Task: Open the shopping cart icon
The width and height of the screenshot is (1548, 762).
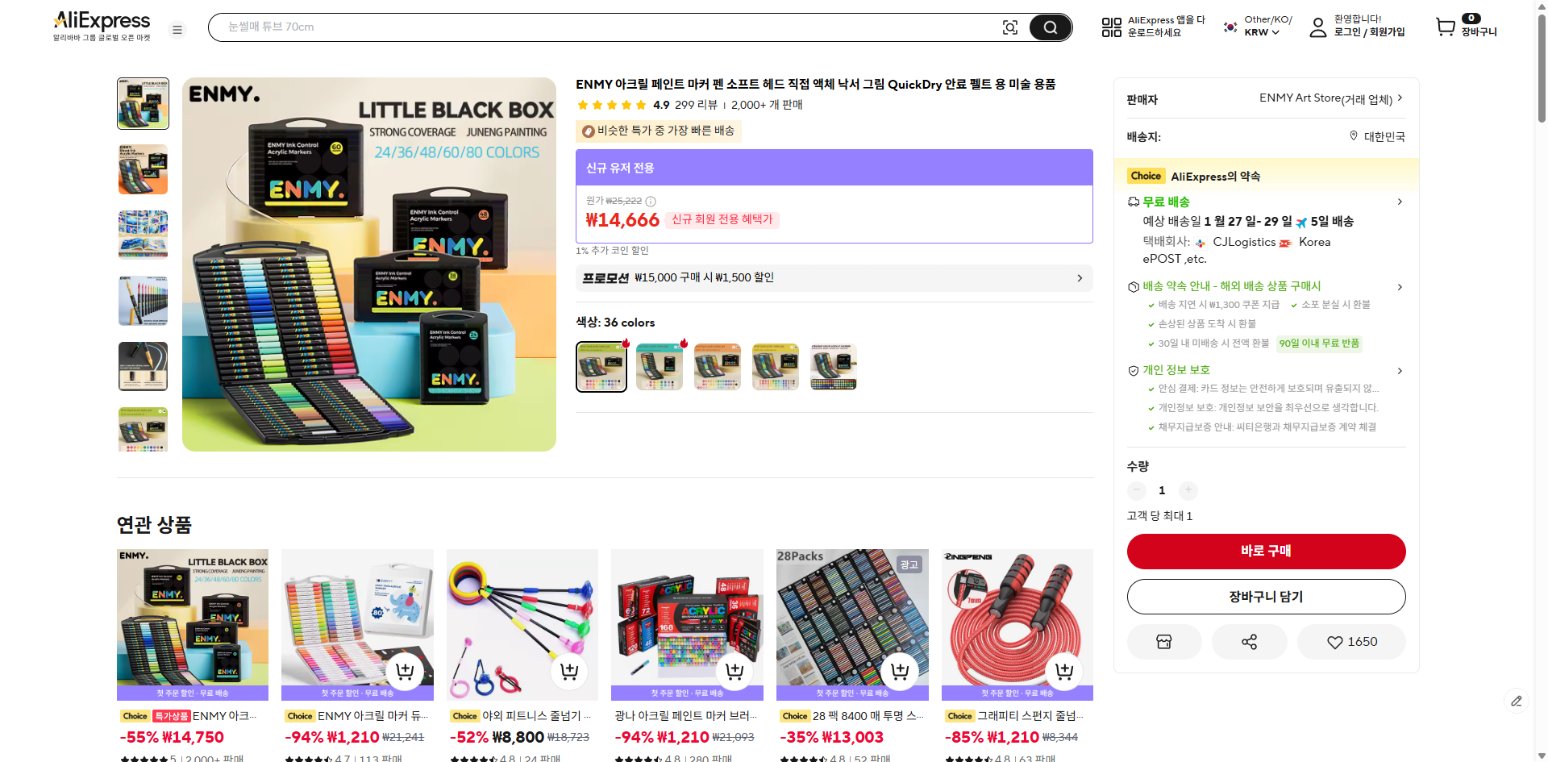Action: [1445, 27]
